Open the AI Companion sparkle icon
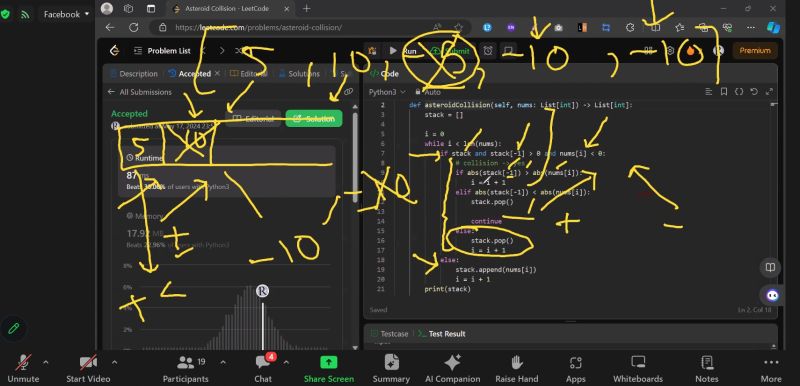Image resolution: width=800 pixels, height=386 pixels. pyautogui.click(x=453, y=363)
